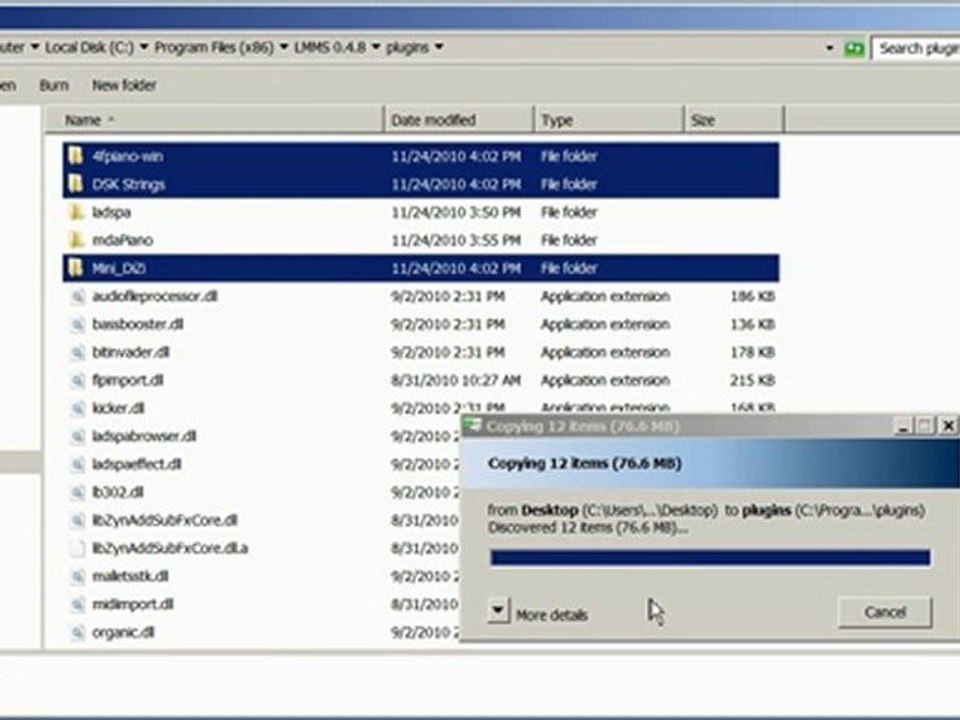This screenshot has width=960, height=720.
Task: Click the mdaPiano folder icon
Action: pyautogui.click(x=76, y=240)
